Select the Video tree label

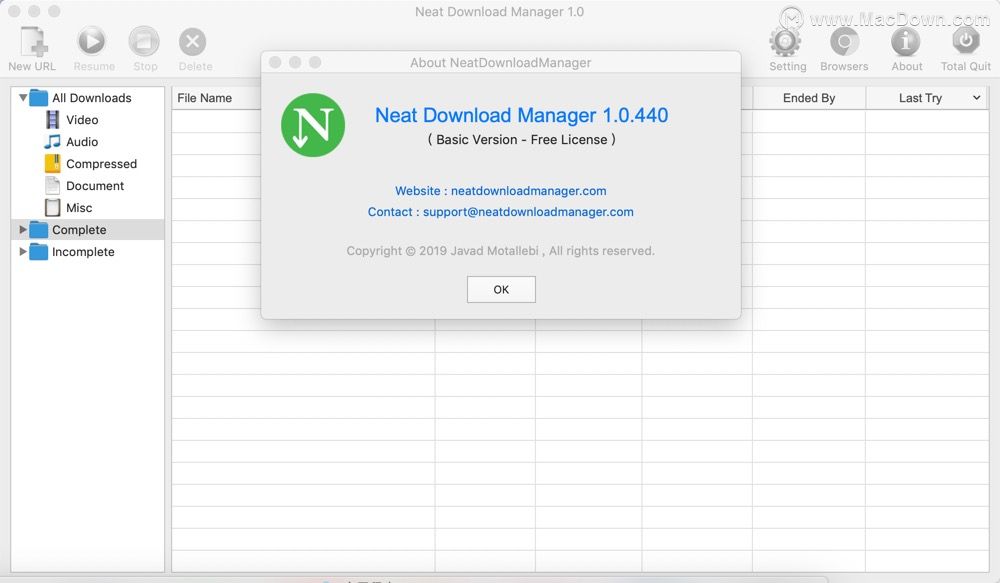82,120
